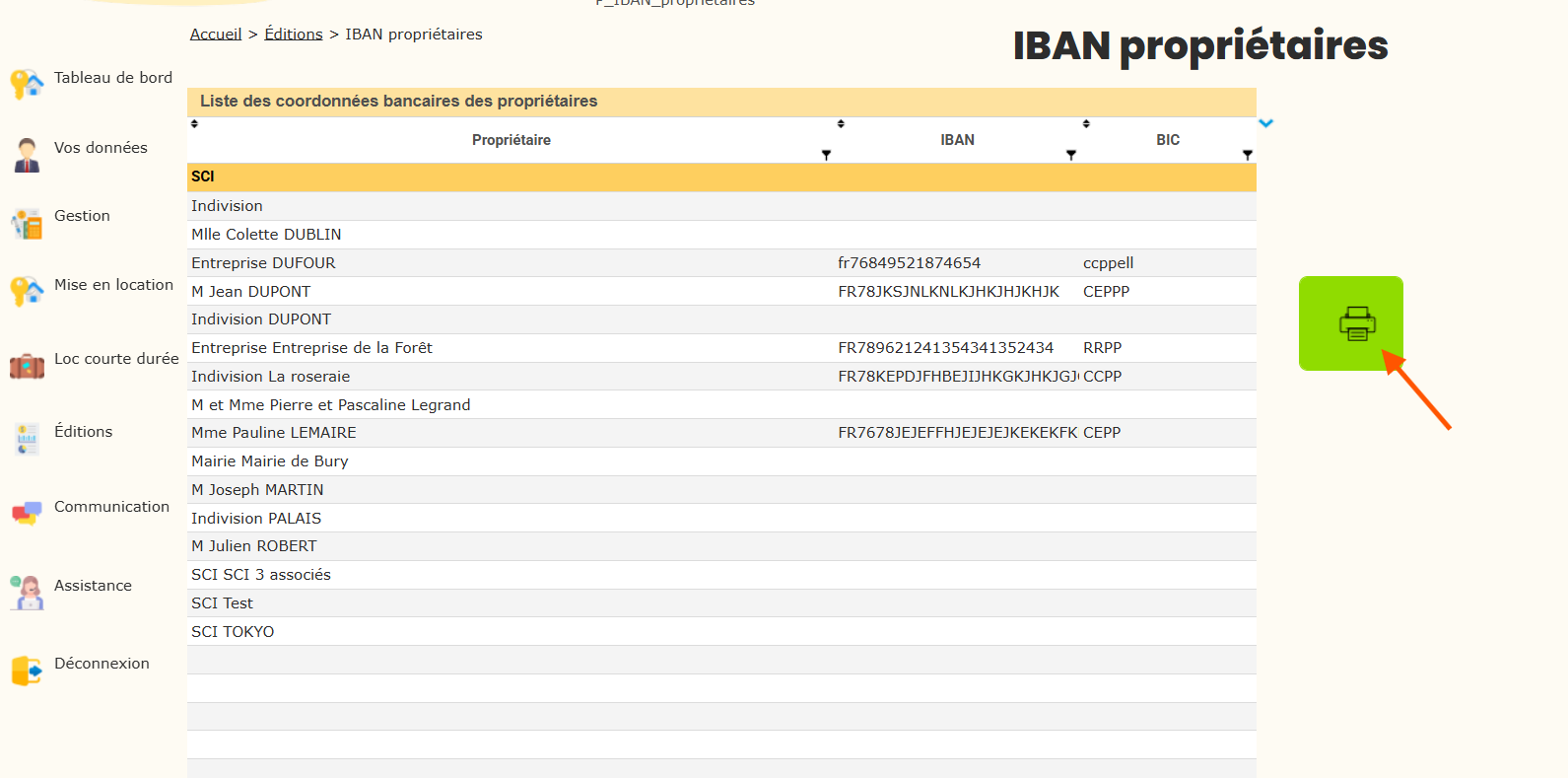Open the Propriétaire column filter funnel
Image resolution: width=1568 pixels, height=778 pixels.
[x=826, y=155]
